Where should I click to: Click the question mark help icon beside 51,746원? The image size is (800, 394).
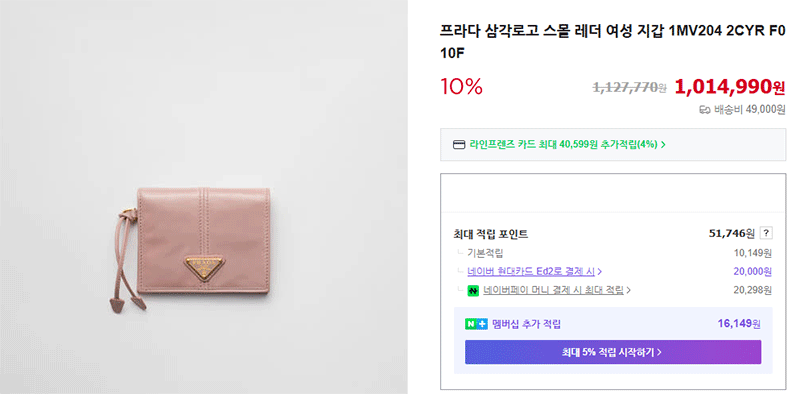766,233
